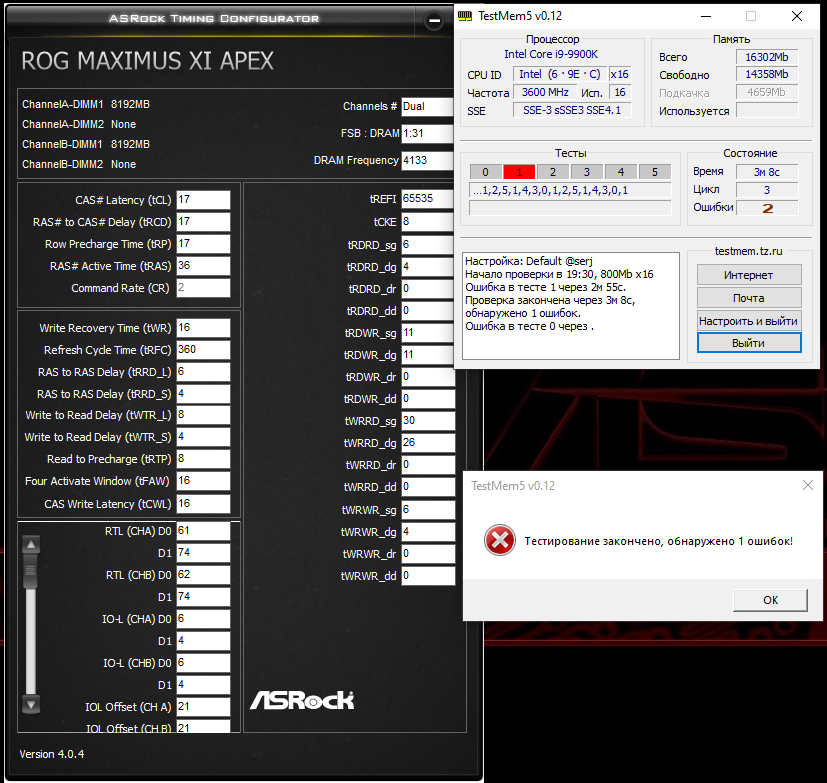
Task: Click scroll up arrow in RTL panel
Action: [31, 545]
